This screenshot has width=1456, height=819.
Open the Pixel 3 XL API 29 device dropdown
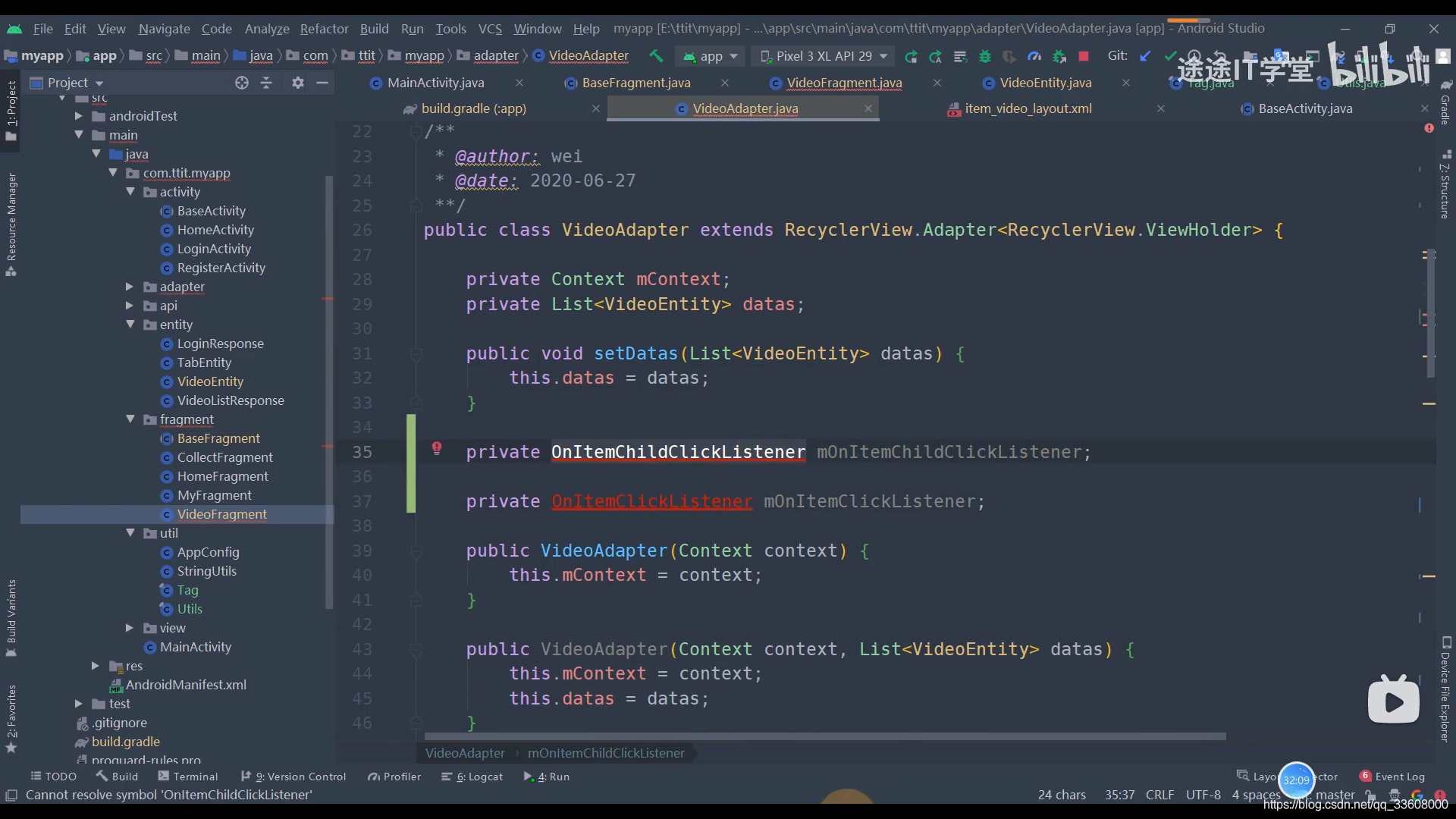tap(824, 56)
